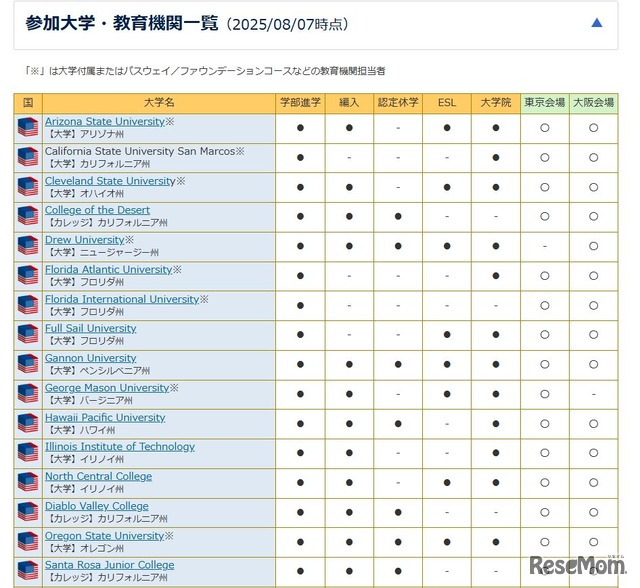The width and height of the screenshot is (640, 588).
Task: Click the 東京会場 column header
Action: 544,103
